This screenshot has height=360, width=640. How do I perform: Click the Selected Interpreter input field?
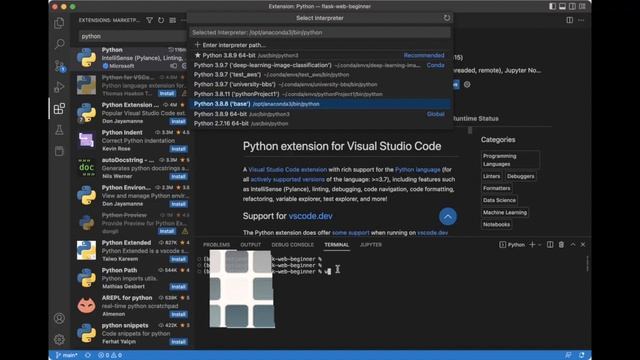click(320, 32)
